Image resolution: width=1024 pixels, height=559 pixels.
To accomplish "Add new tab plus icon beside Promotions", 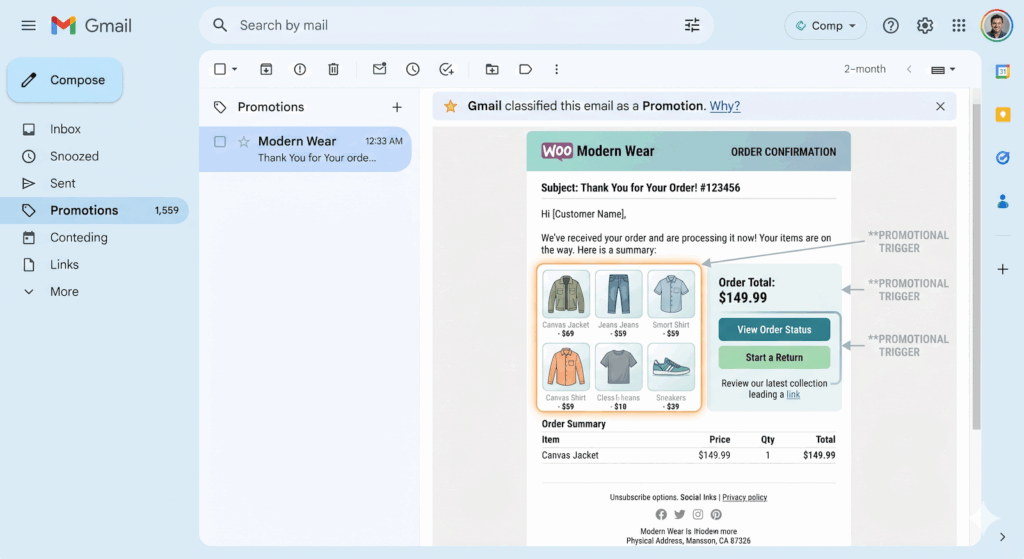I will point(396,107).
